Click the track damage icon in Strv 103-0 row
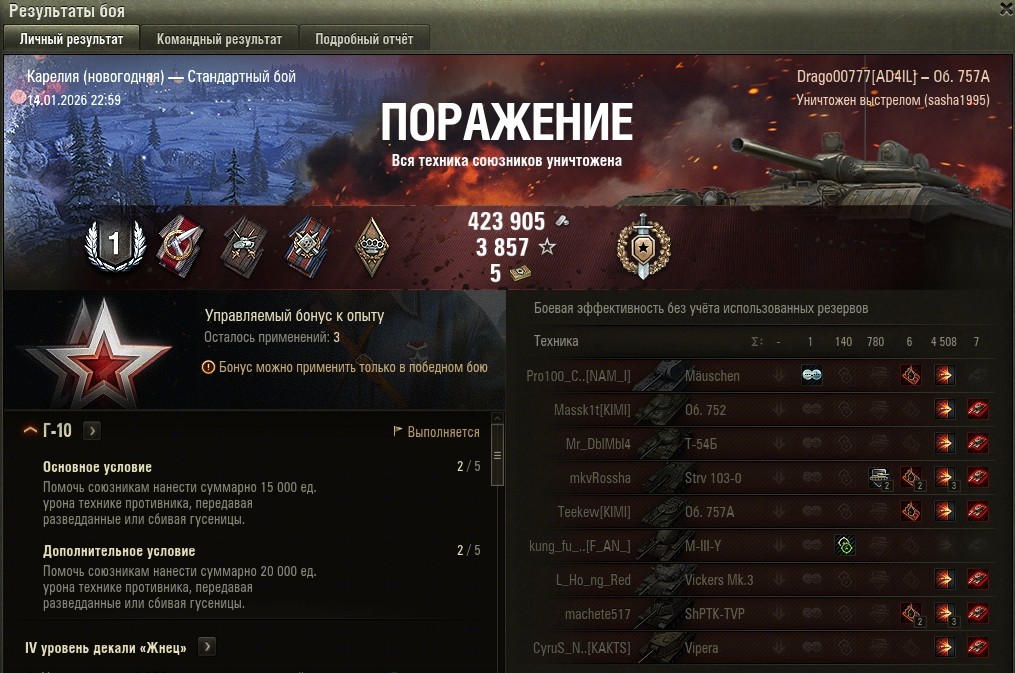The width and height of the screenshot is (1015, 673). tap(879, 478)
